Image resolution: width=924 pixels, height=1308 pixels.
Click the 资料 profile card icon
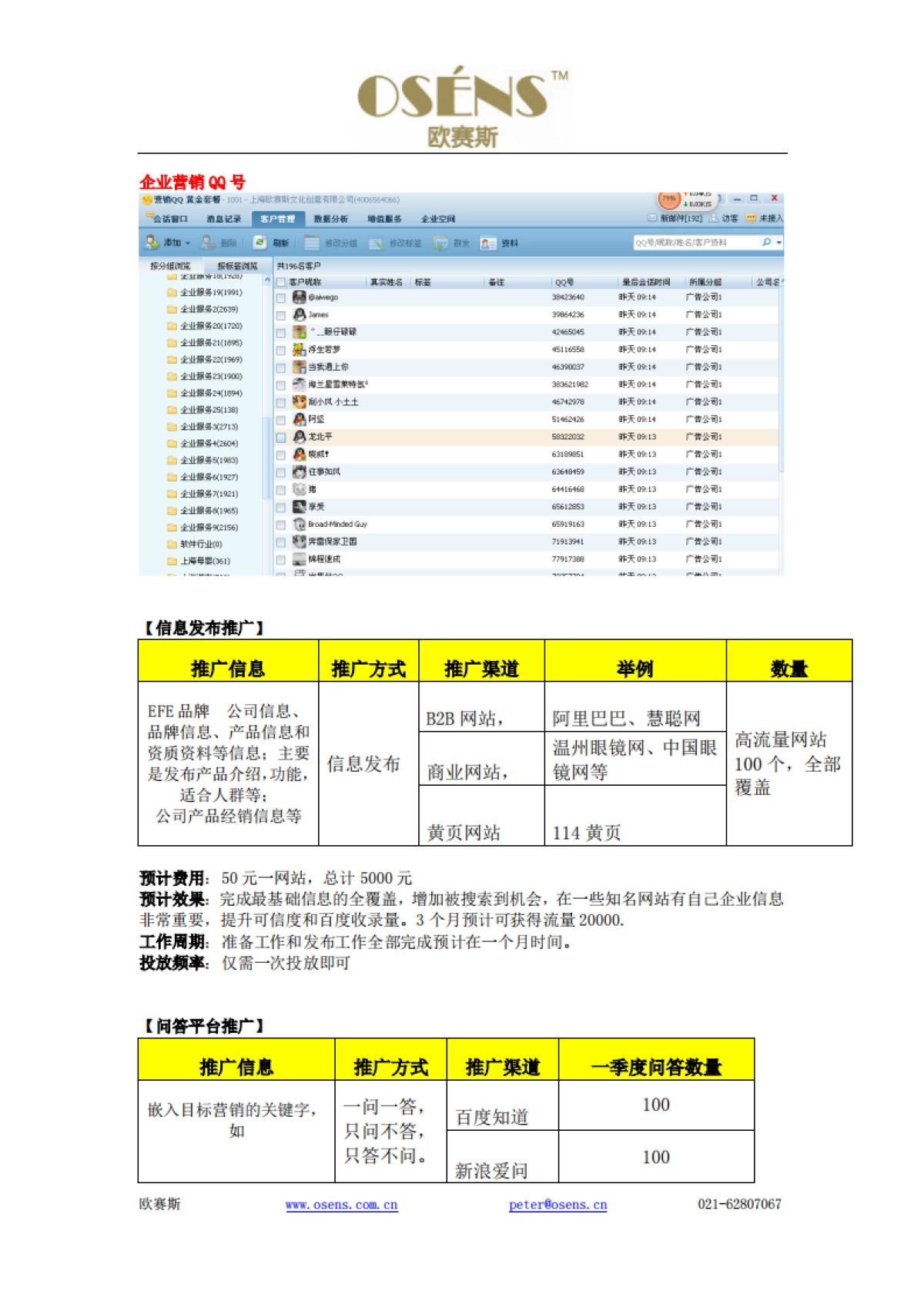488,243
